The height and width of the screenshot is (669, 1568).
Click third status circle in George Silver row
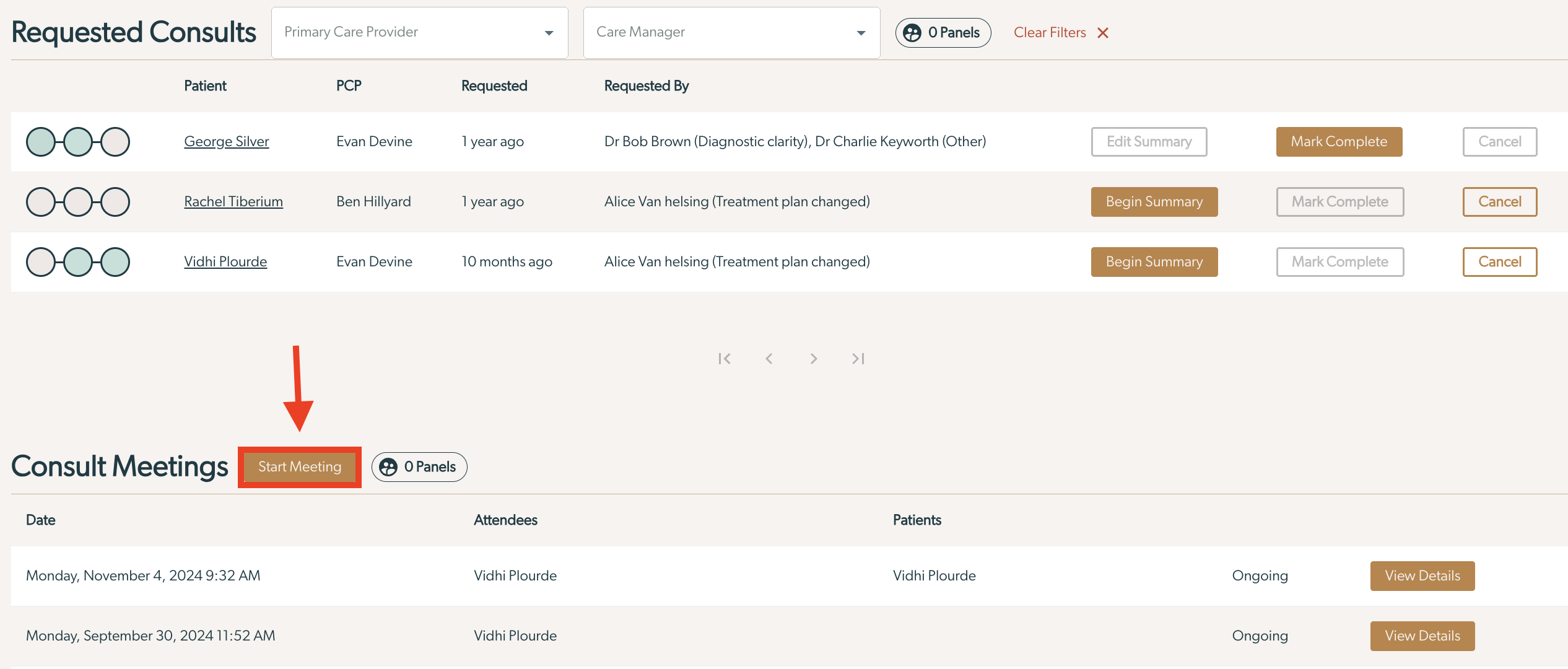pos(115,142)
